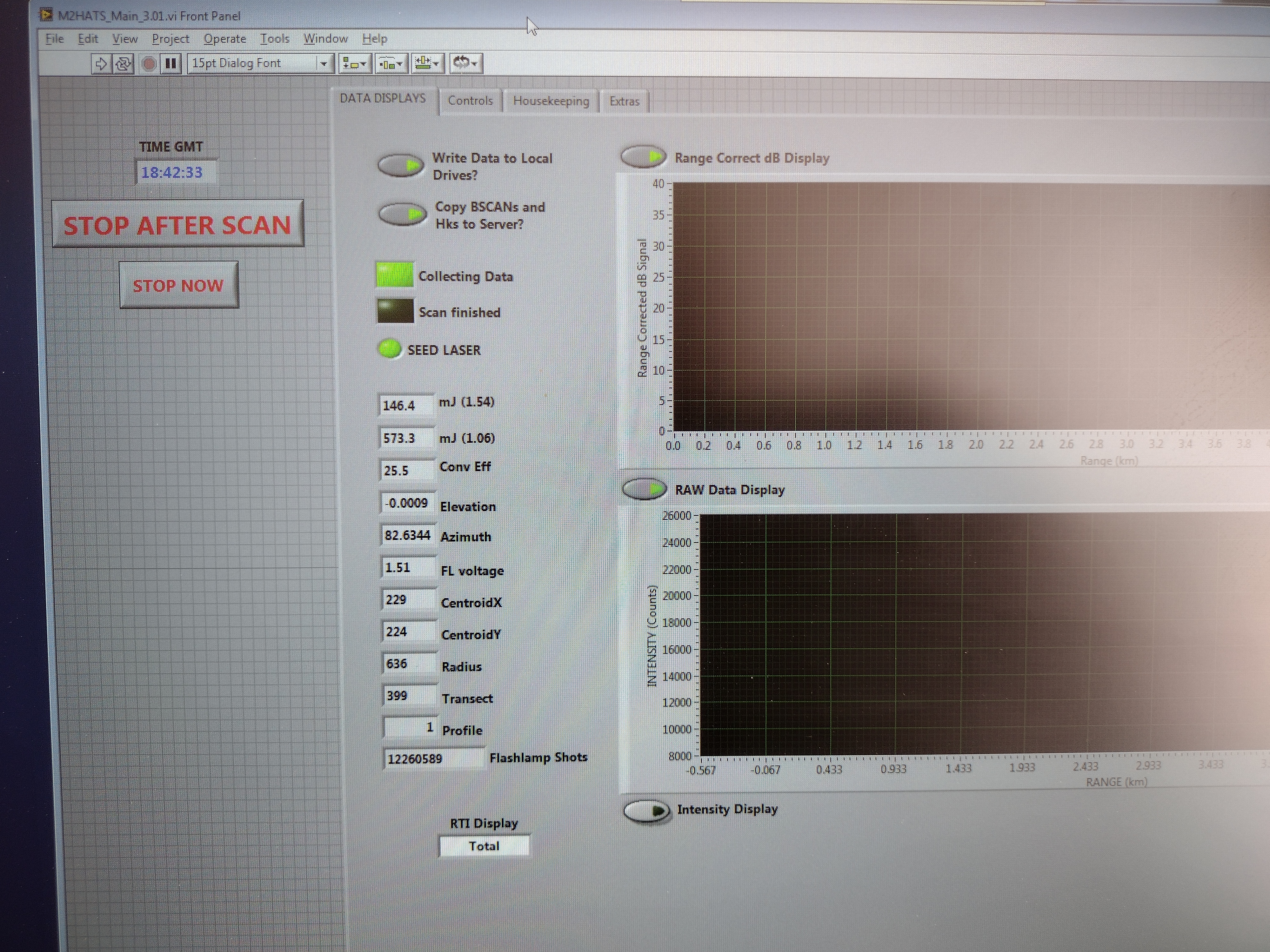Expand the 15pt Dialog Font dropdown
Screen dimensions: 1270x952
pos(323,64)
